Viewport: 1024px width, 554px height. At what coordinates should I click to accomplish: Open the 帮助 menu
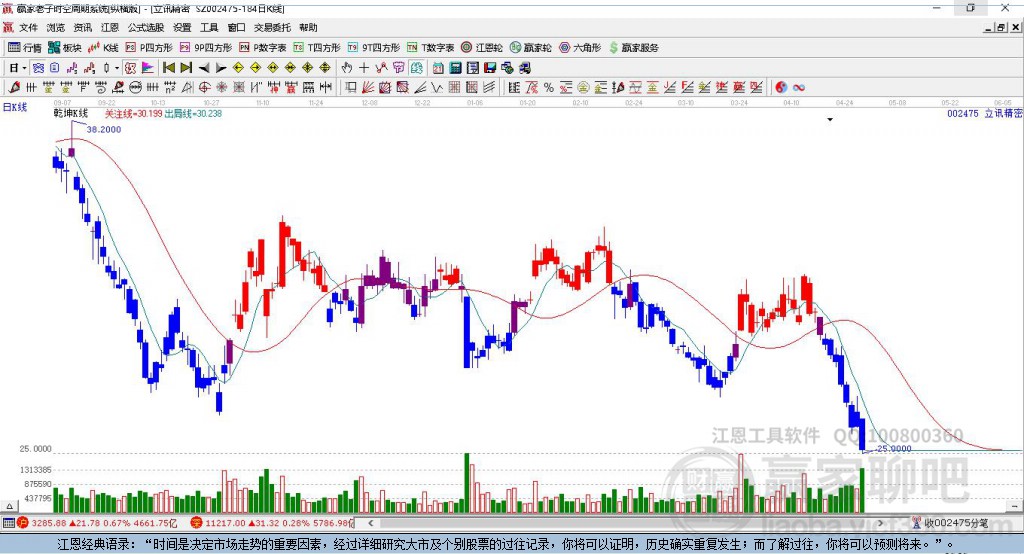308,27
